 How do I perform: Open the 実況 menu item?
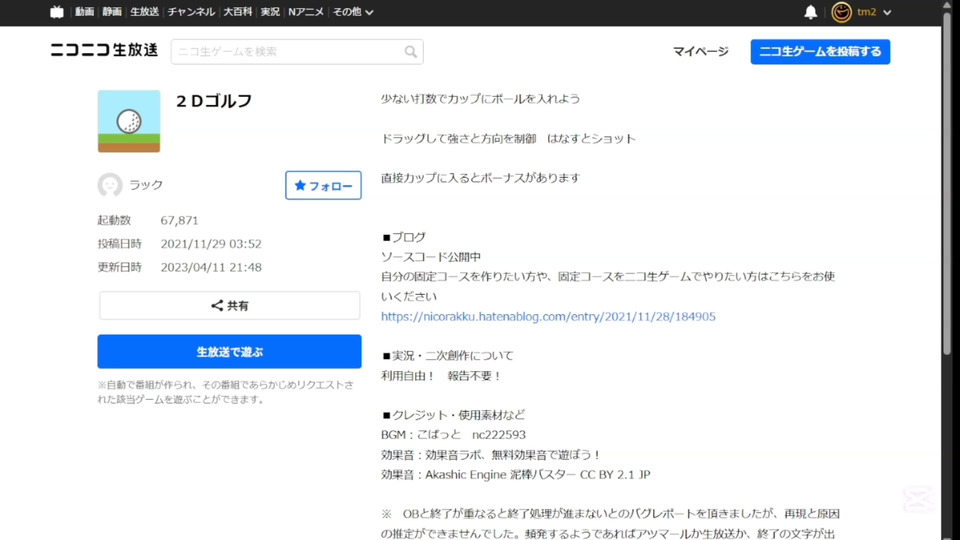[270, 12]
